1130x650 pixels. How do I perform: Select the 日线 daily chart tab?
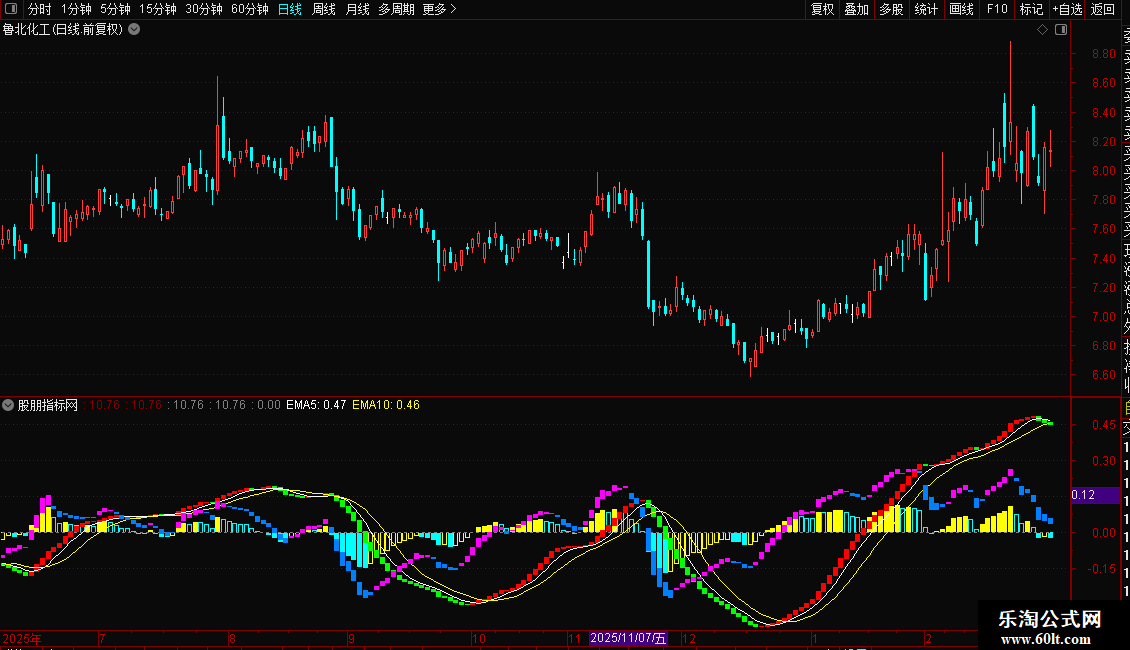coord(290,9)
